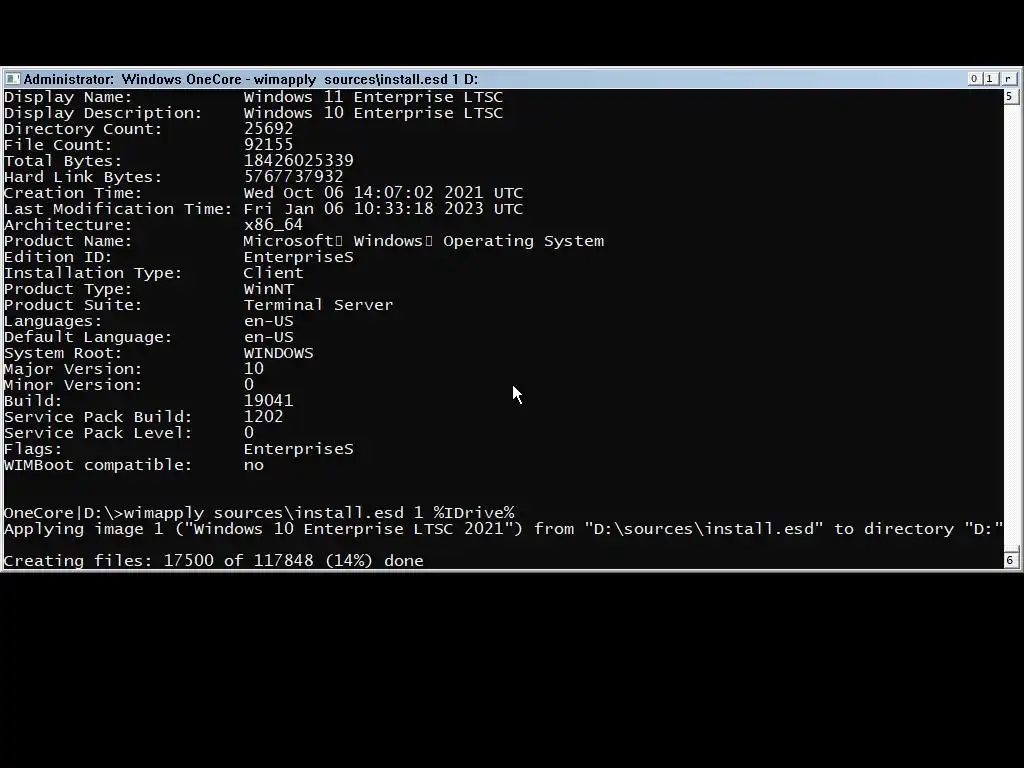Click the 'Last Modification Time:' label
This screenshot has width=1024, height=768.
118,209
